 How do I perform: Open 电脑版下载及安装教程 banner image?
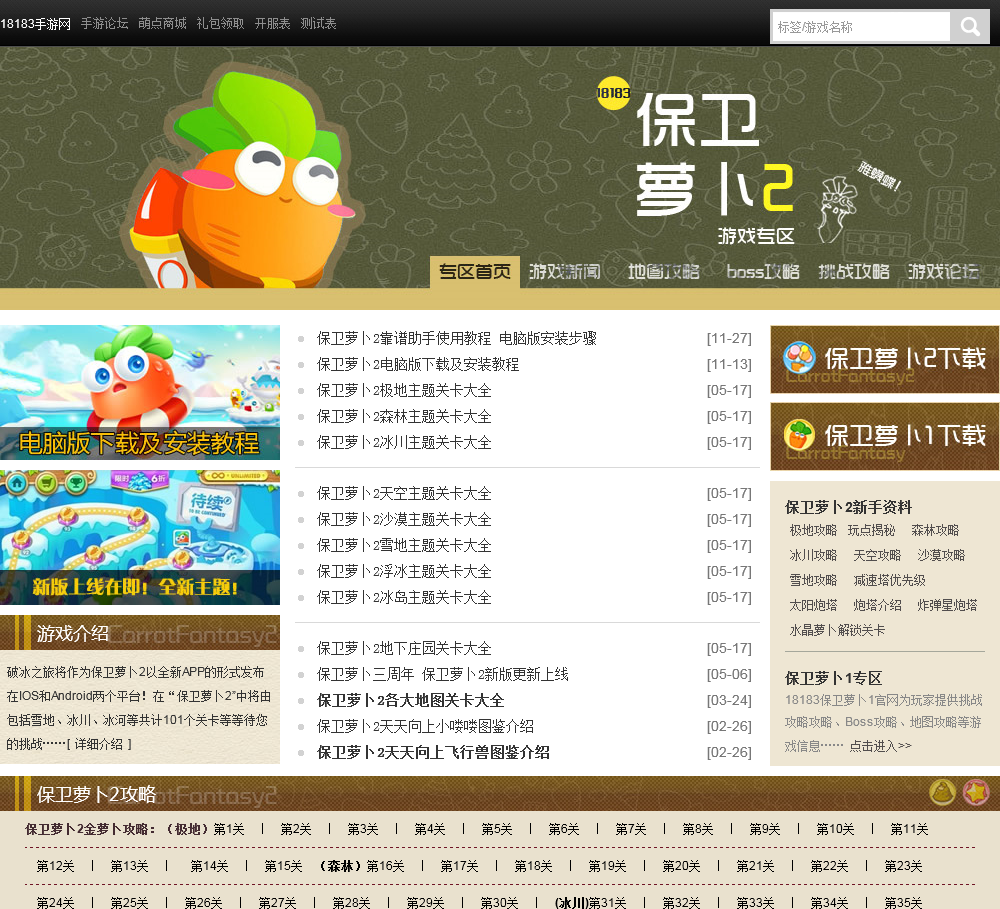coord(140,392)
